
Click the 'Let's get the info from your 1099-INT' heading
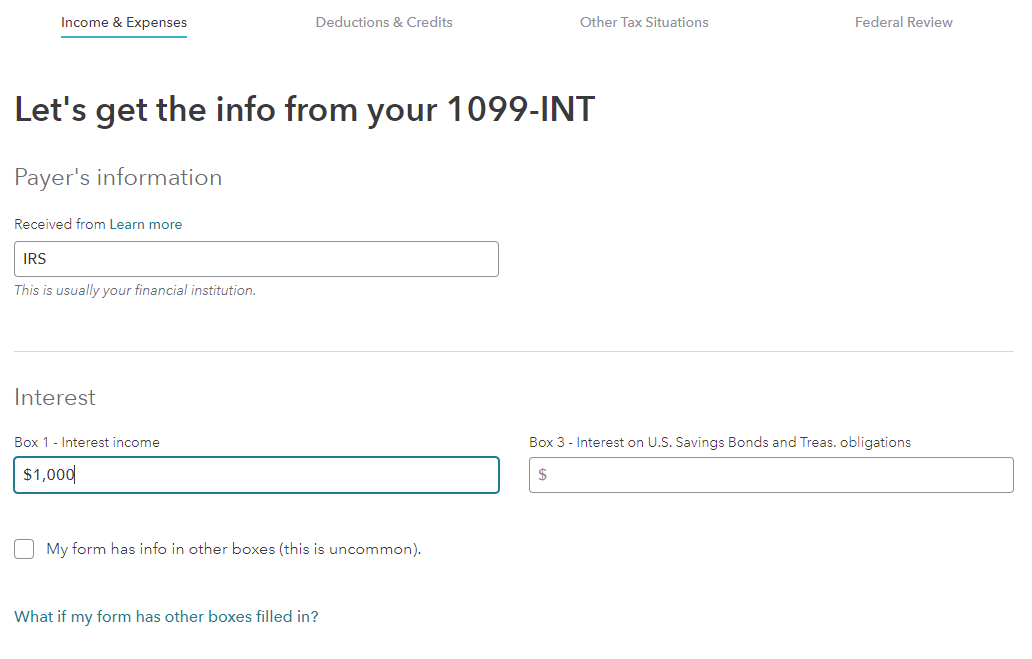305,109
